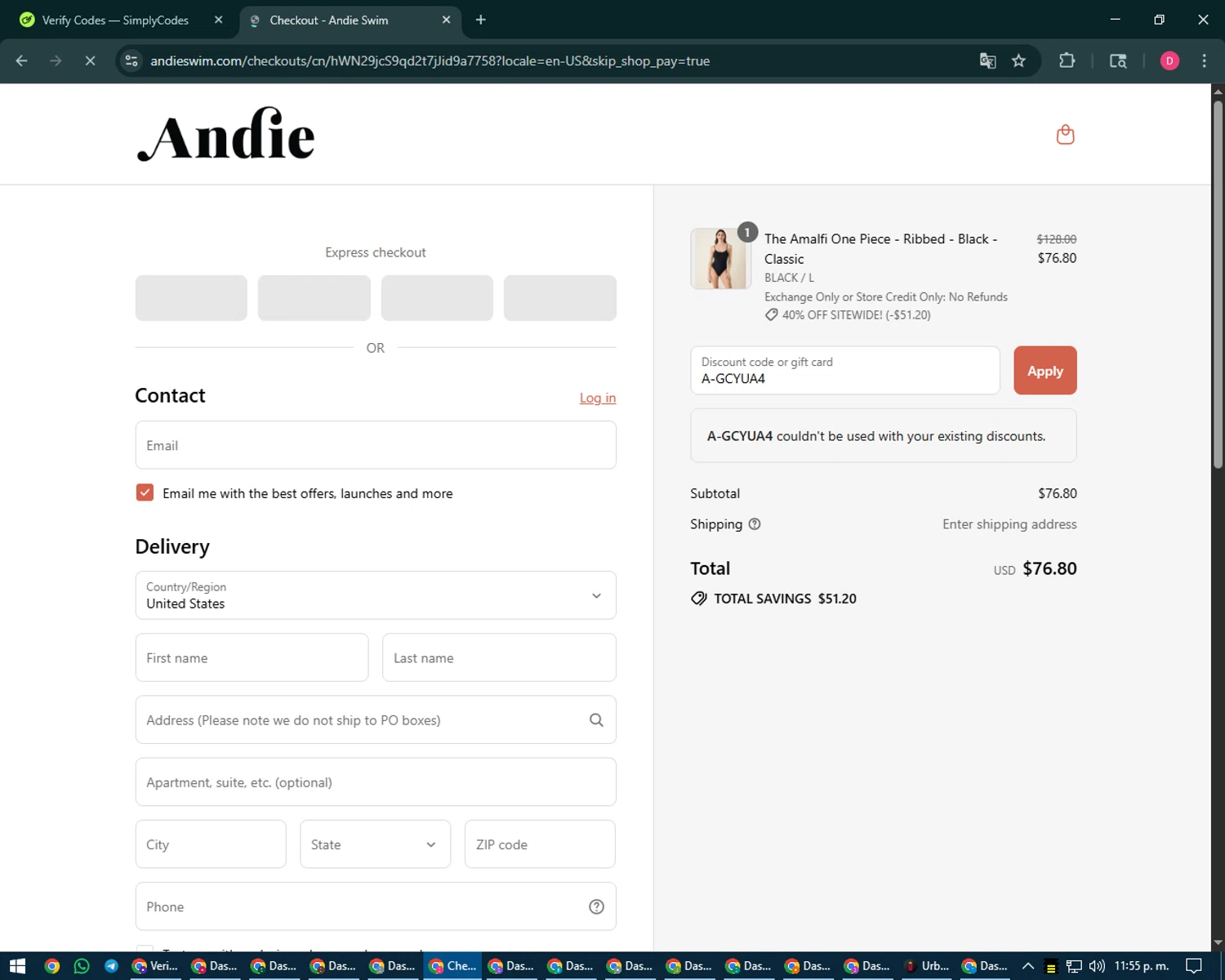Click the Andie logo
This screenshot has height=980, width=1225.
(226, 135)
